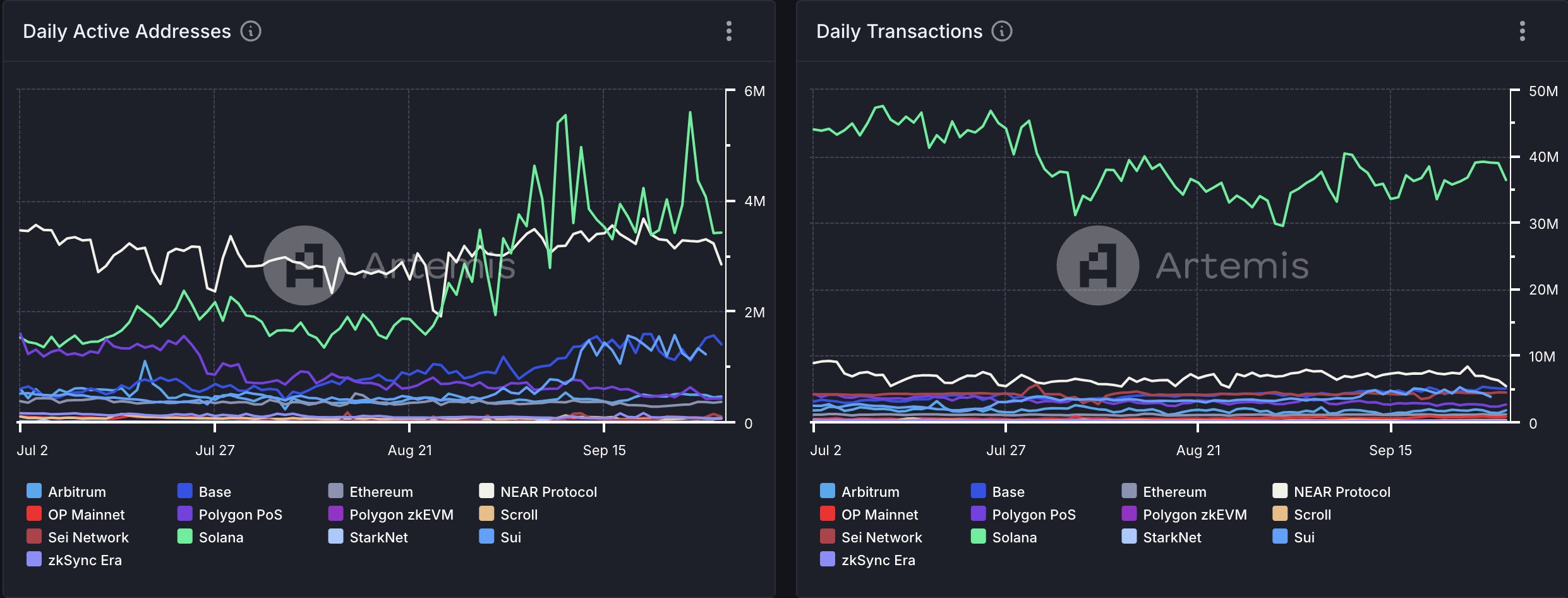The height and width of the screenshot is (598, 1568).
Task: Toggle Polygon PoS in Daily Transactions legend
Action: tap(1023, 514)
